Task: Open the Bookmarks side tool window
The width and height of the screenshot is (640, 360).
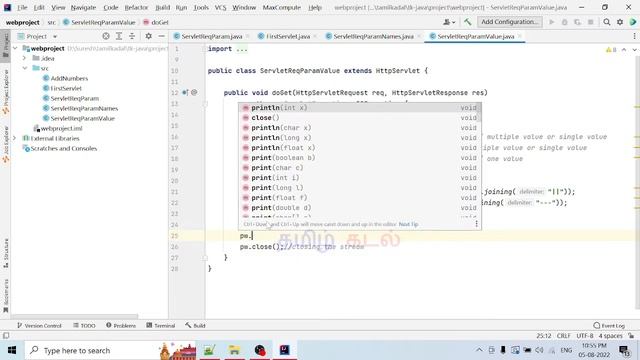Action: click(x=6, y=296)
